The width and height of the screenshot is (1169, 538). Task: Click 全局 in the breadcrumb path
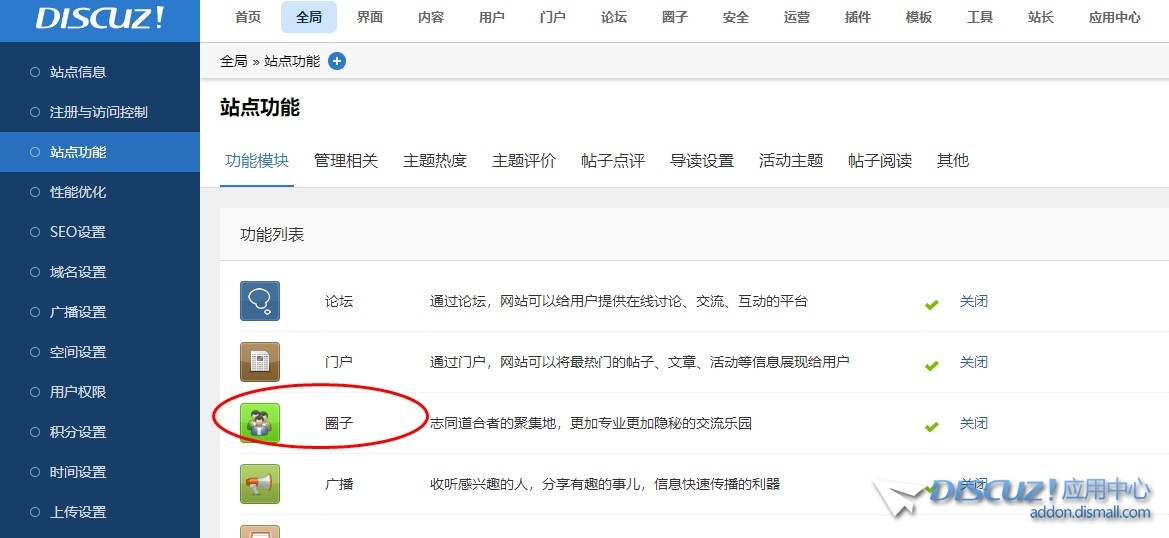click(233, 61)
